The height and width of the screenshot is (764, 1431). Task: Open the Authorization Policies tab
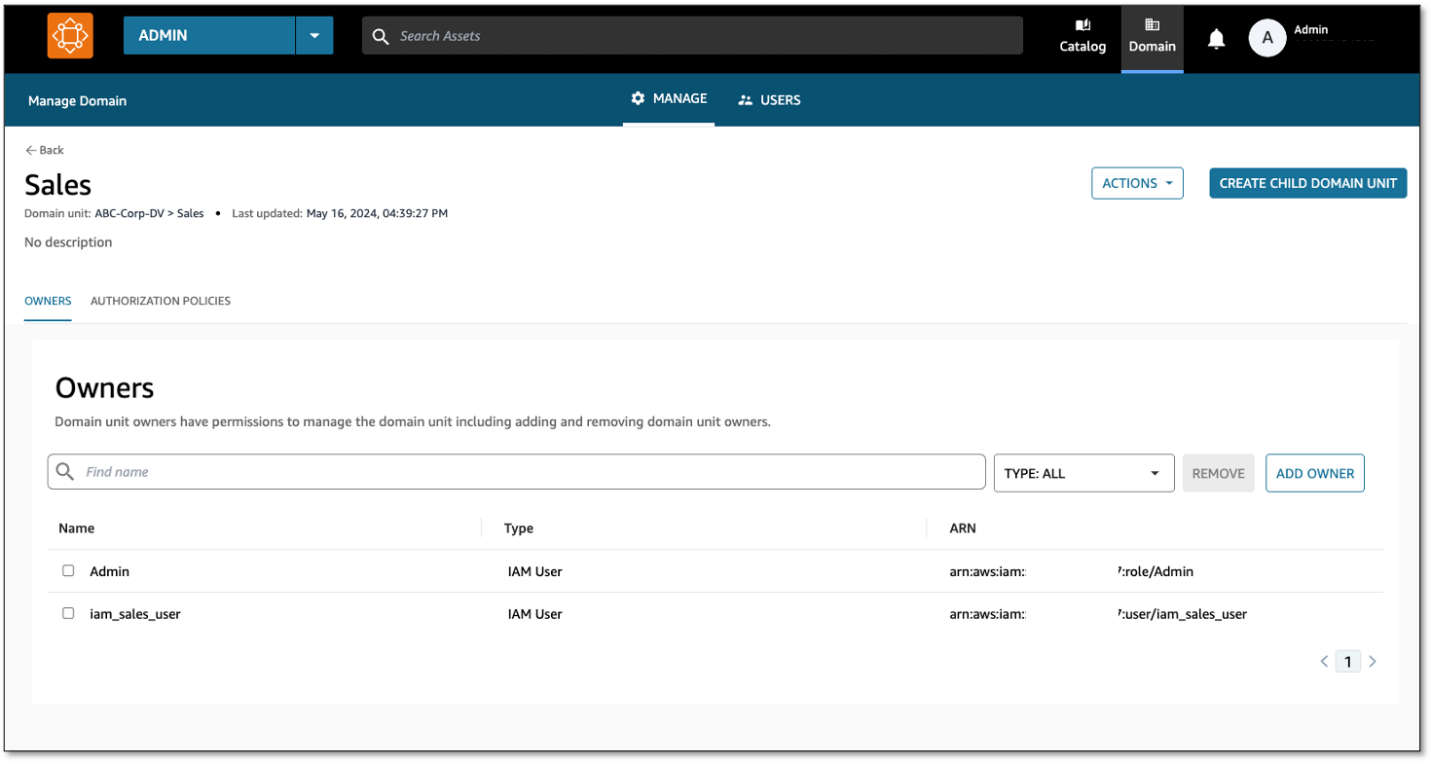click(x=160, y=301)
